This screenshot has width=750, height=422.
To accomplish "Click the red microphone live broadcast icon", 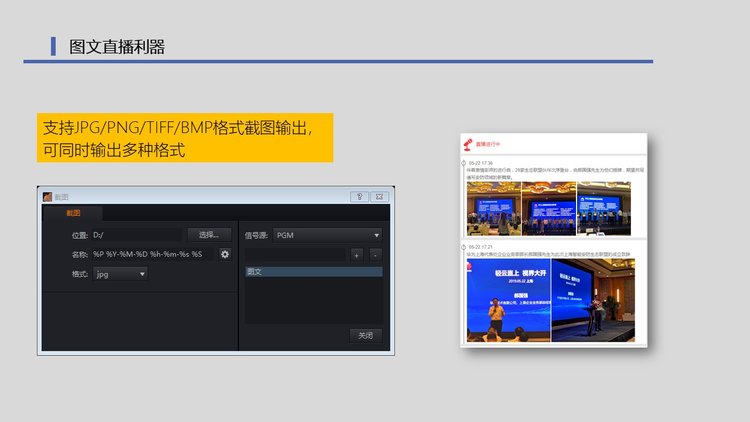I will (467, 145).
